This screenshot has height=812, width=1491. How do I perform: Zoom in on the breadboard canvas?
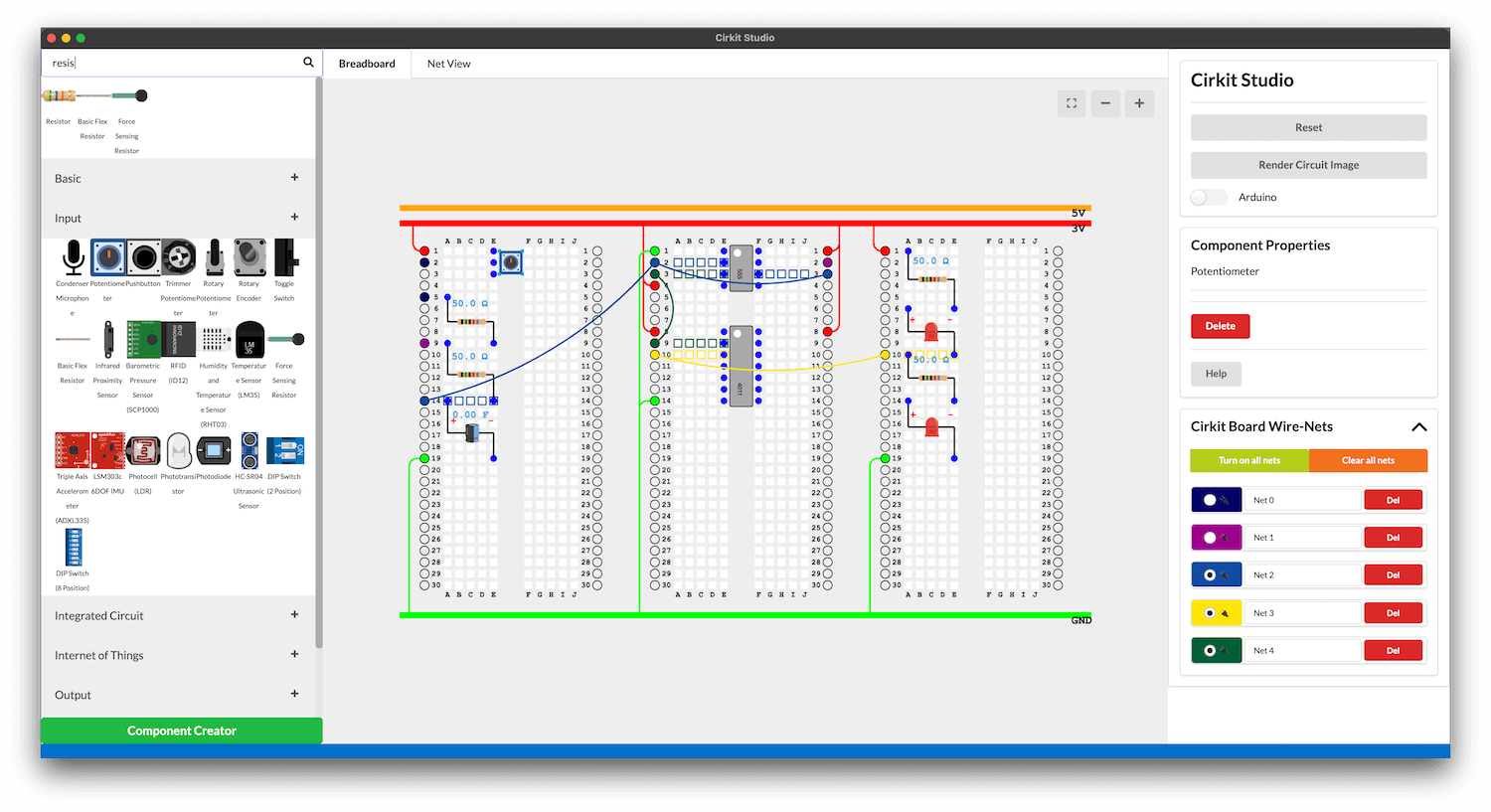click(x=1139, y=102)
